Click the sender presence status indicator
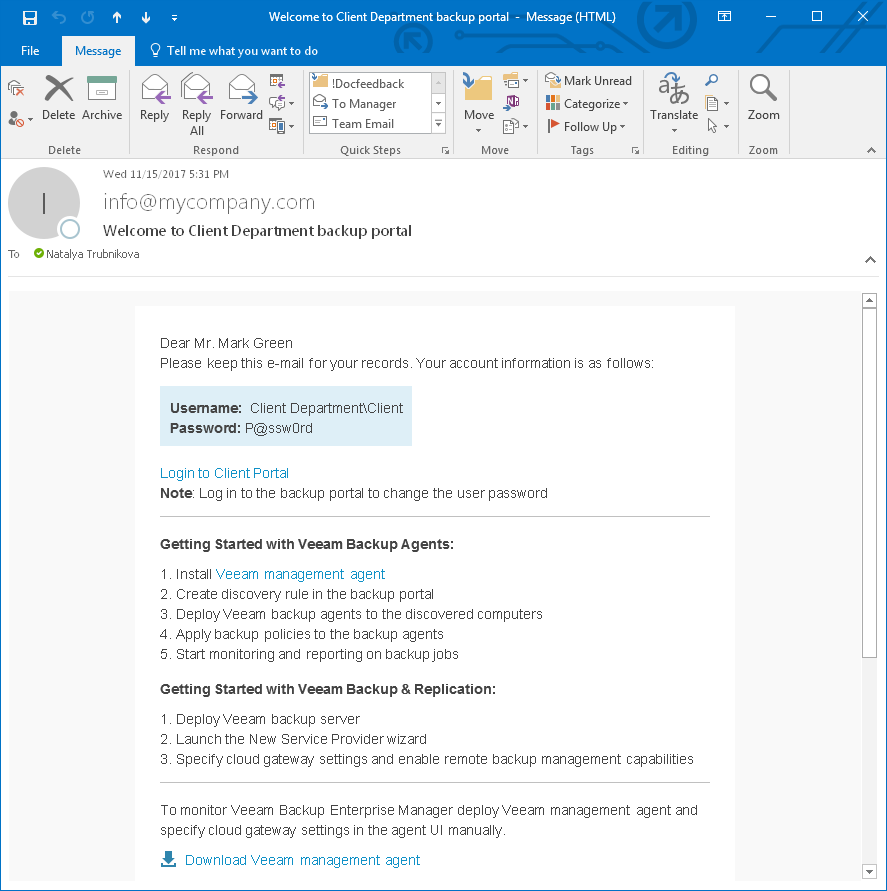The width and height of the screenshot is (887, 891). [x=70, y=229]
